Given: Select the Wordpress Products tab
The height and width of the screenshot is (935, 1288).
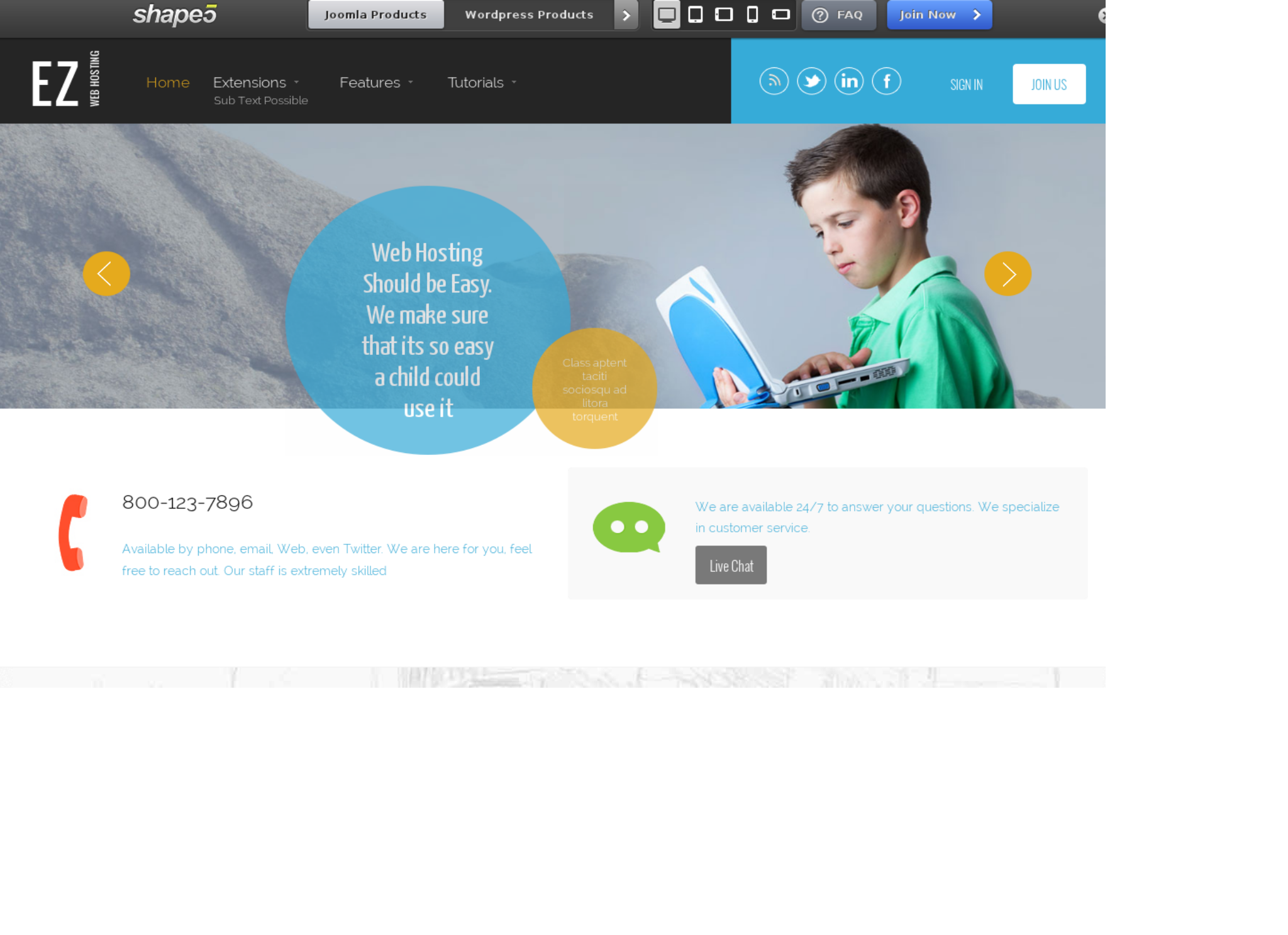Looking at the screenshot, I should [529, 14].
